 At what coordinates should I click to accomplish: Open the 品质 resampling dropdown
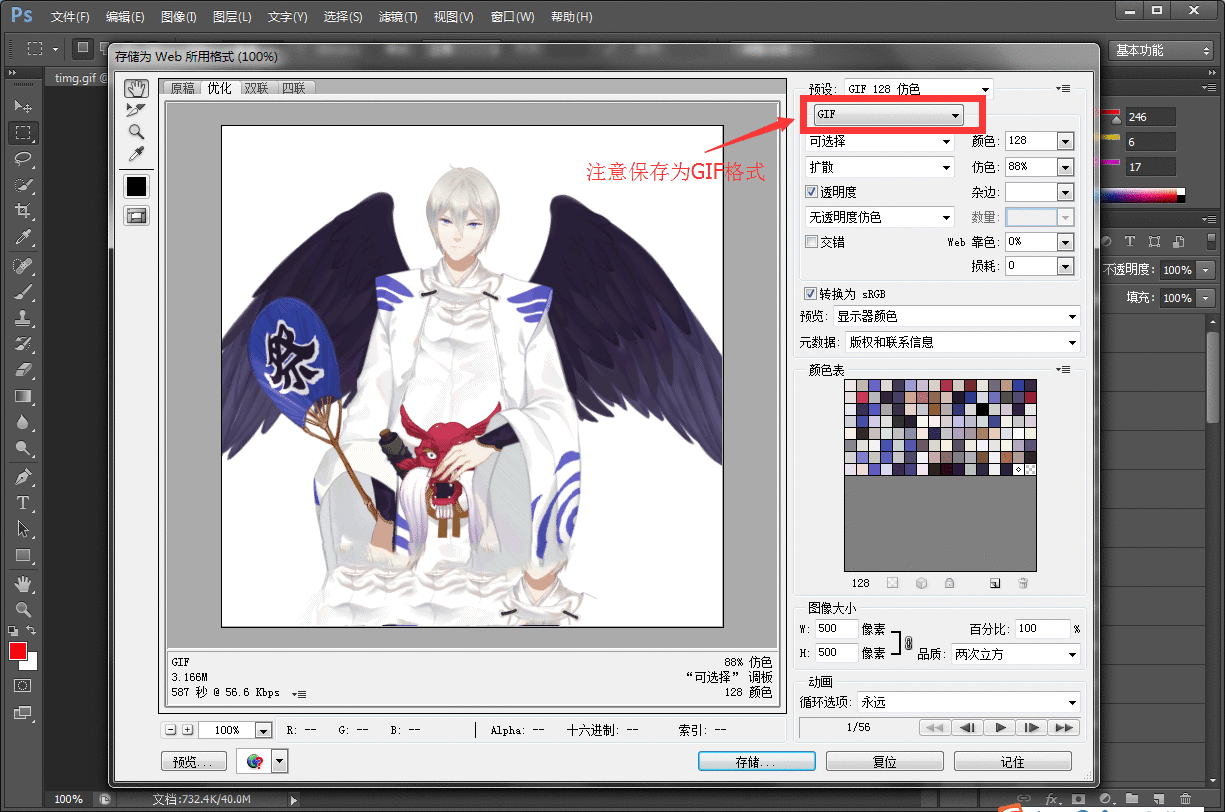click(x=1014, y=654)
